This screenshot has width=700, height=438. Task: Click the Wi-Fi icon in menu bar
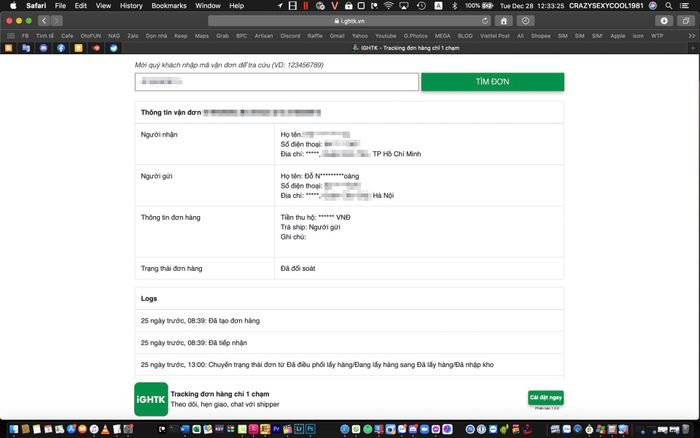[387, 6]
